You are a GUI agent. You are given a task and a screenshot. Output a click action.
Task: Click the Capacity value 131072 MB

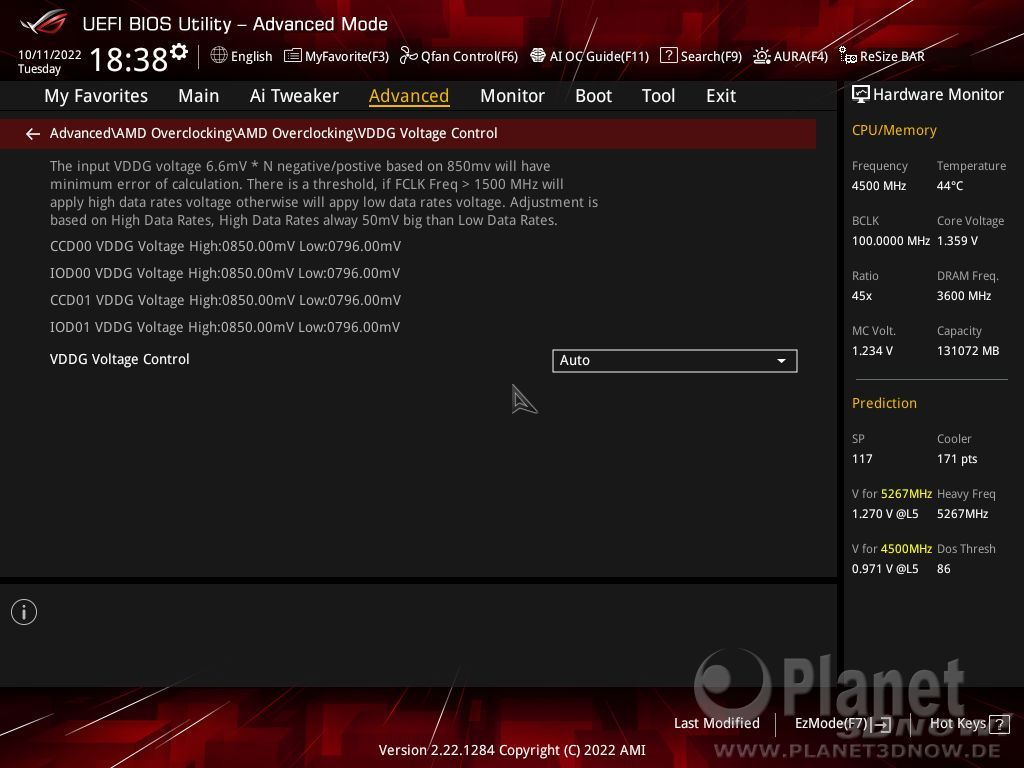(x=968, y=351)
